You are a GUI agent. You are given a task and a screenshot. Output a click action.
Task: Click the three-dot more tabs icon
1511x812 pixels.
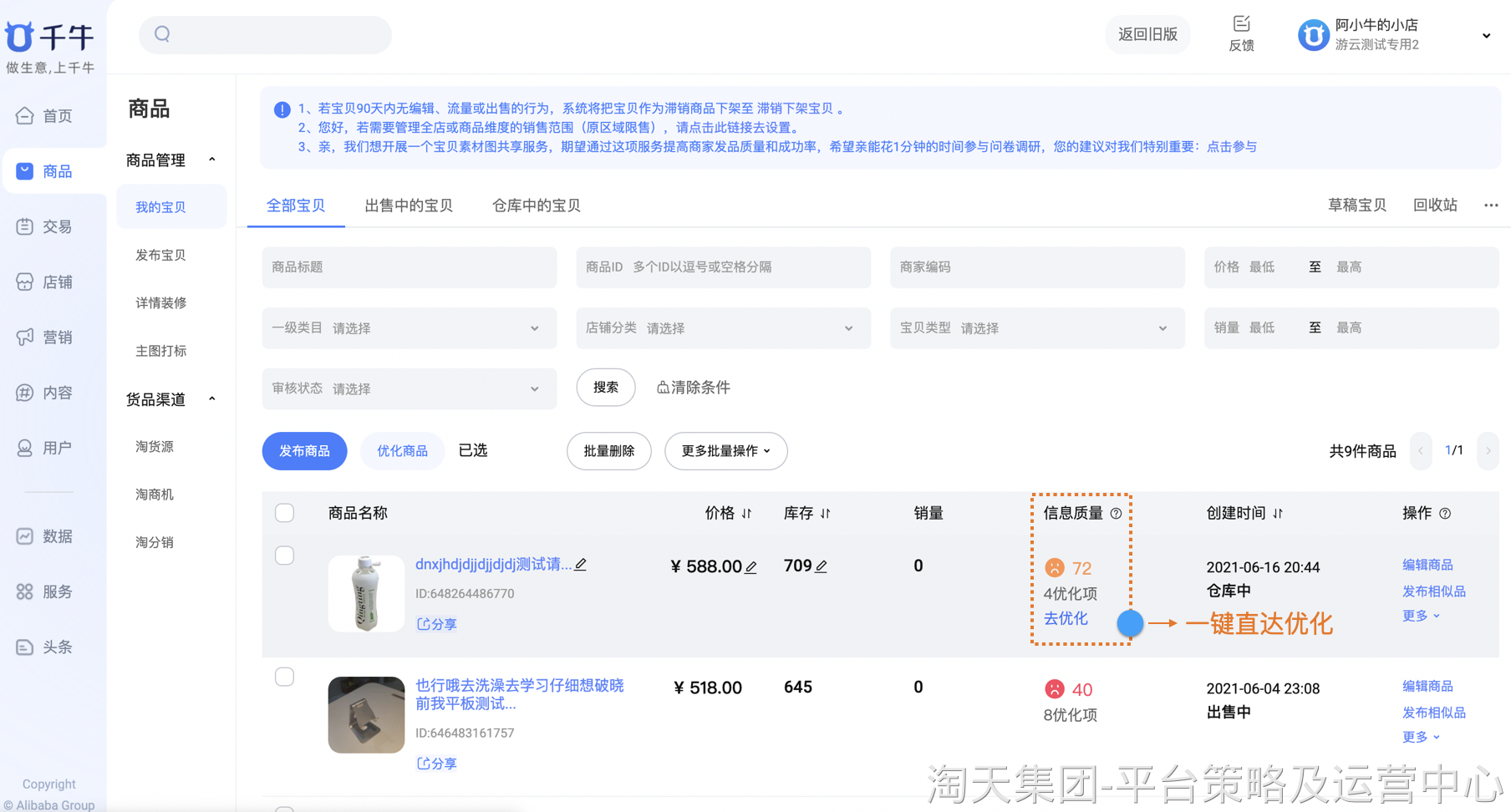1491,206
